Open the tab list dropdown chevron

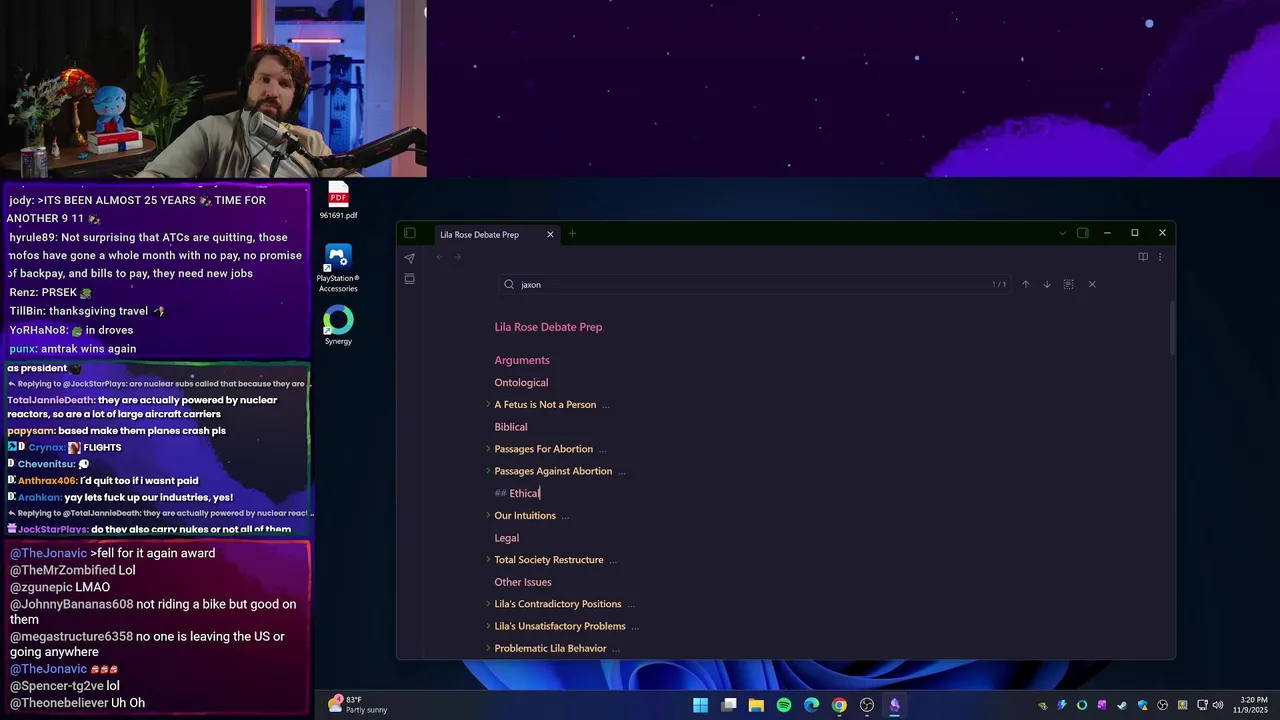1062,233
